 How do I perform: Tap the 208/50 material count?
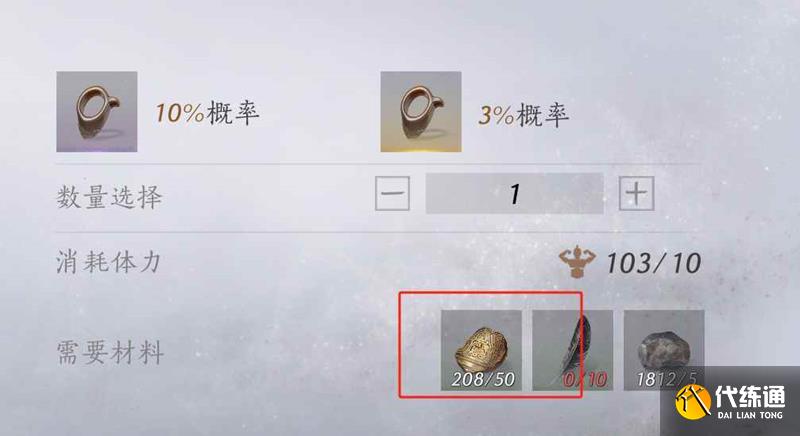pos(483,379)
